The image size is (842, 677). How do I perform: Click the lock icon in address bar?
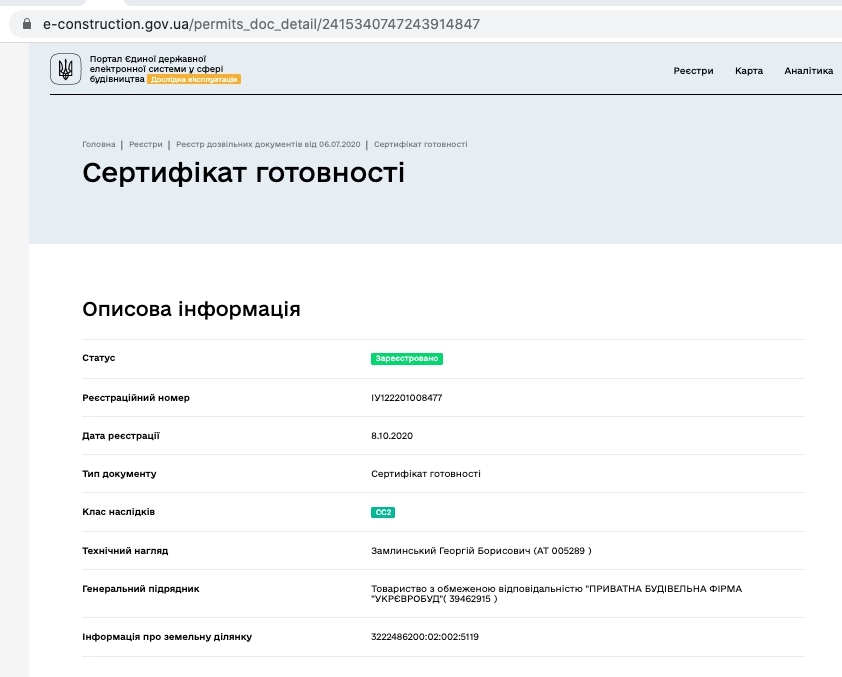(x=27, y=24)
